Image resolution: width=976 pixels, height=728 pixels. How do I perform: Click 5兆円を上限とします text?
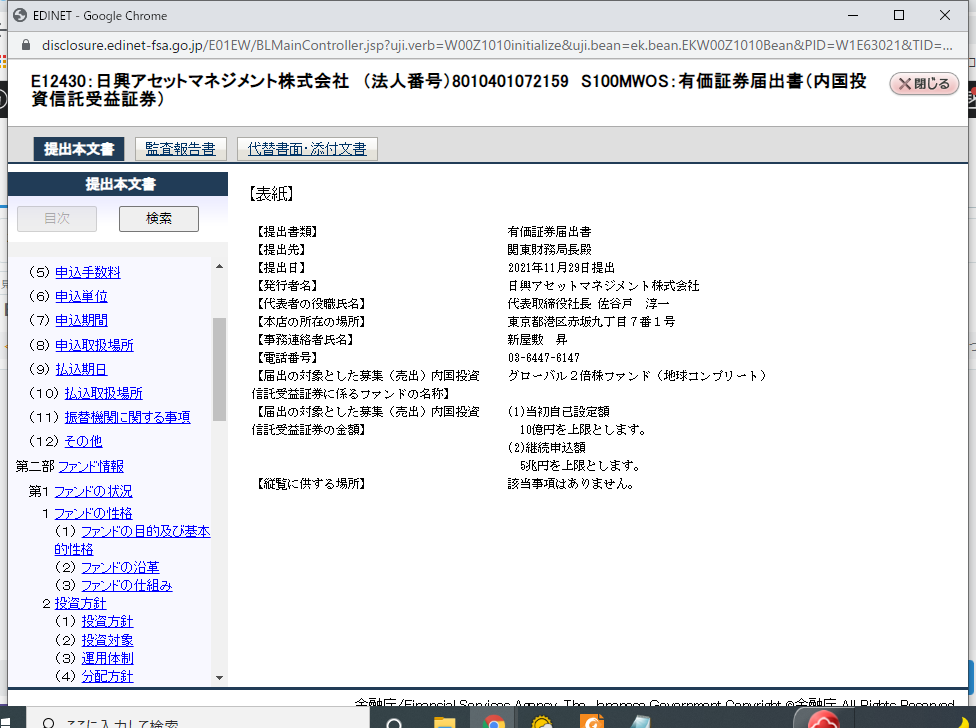coord(581,465)
